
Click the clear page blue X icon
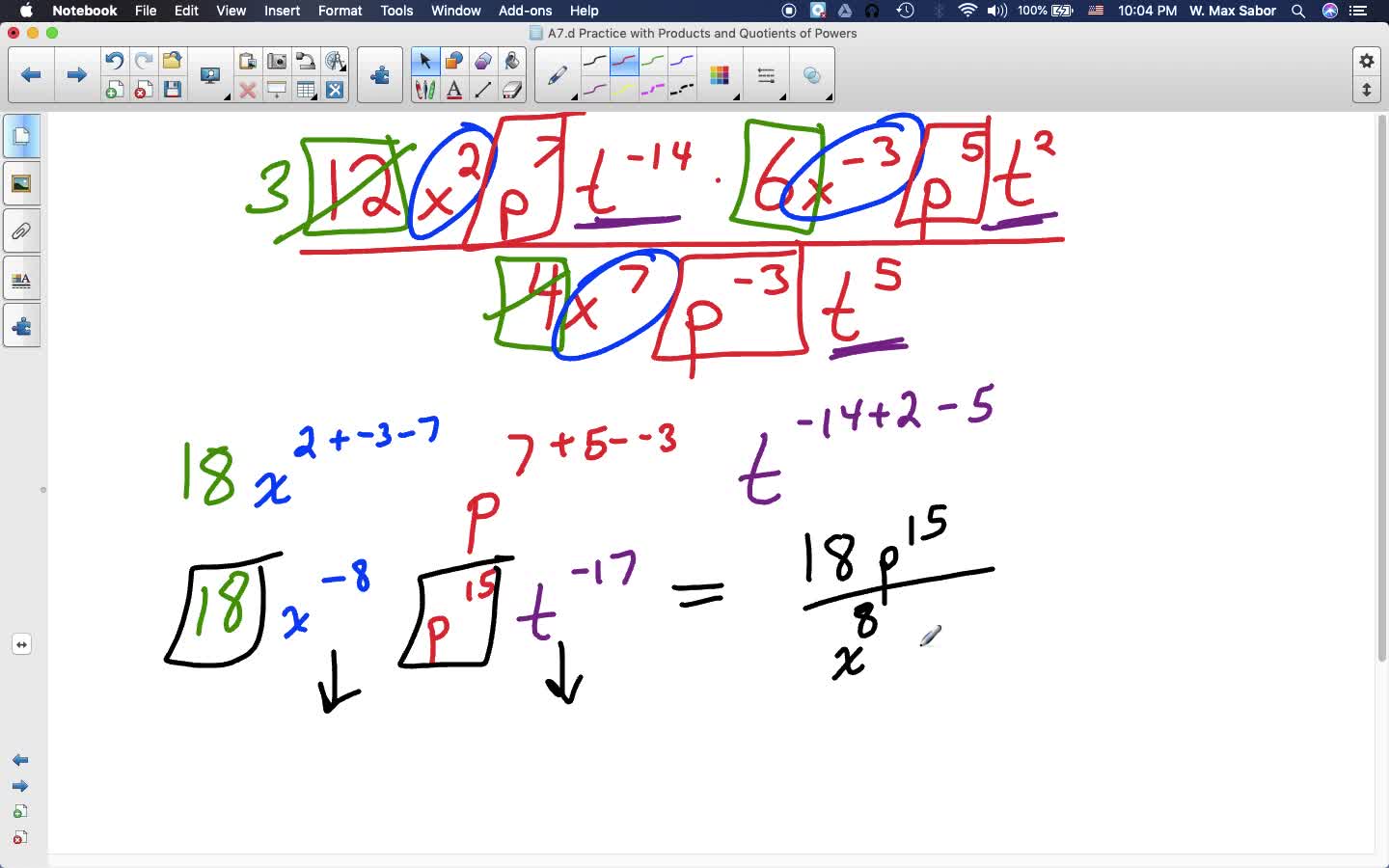click(x=335, y=90)
